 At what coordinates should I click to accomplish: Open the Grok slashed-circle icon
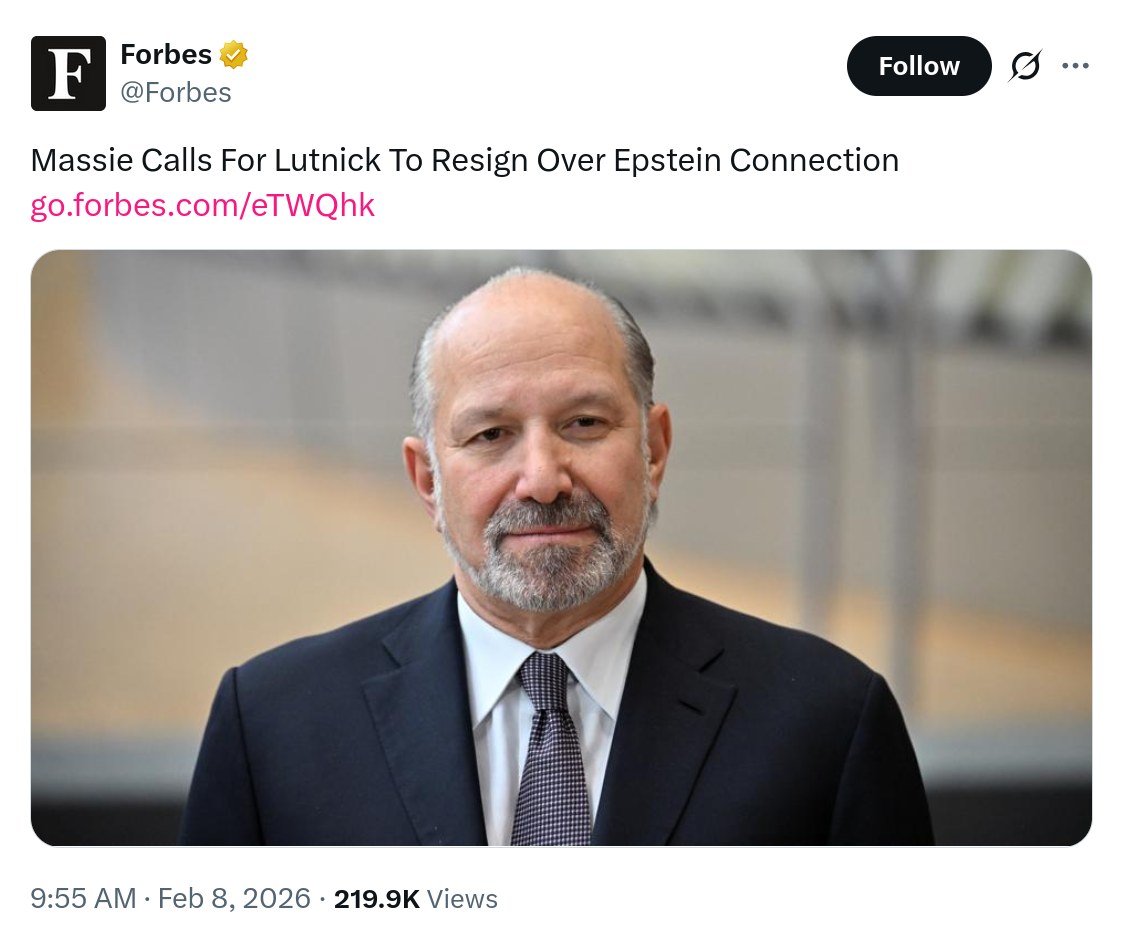point(1024,66)
